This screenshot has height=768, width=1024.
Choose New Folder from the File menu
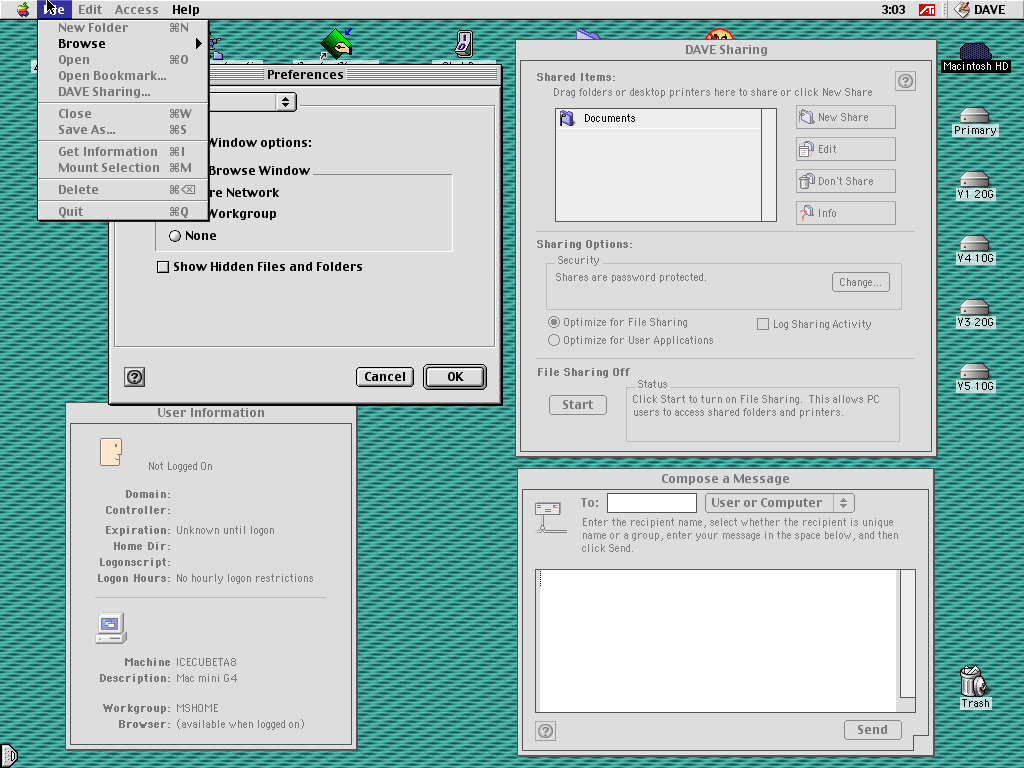123,27
